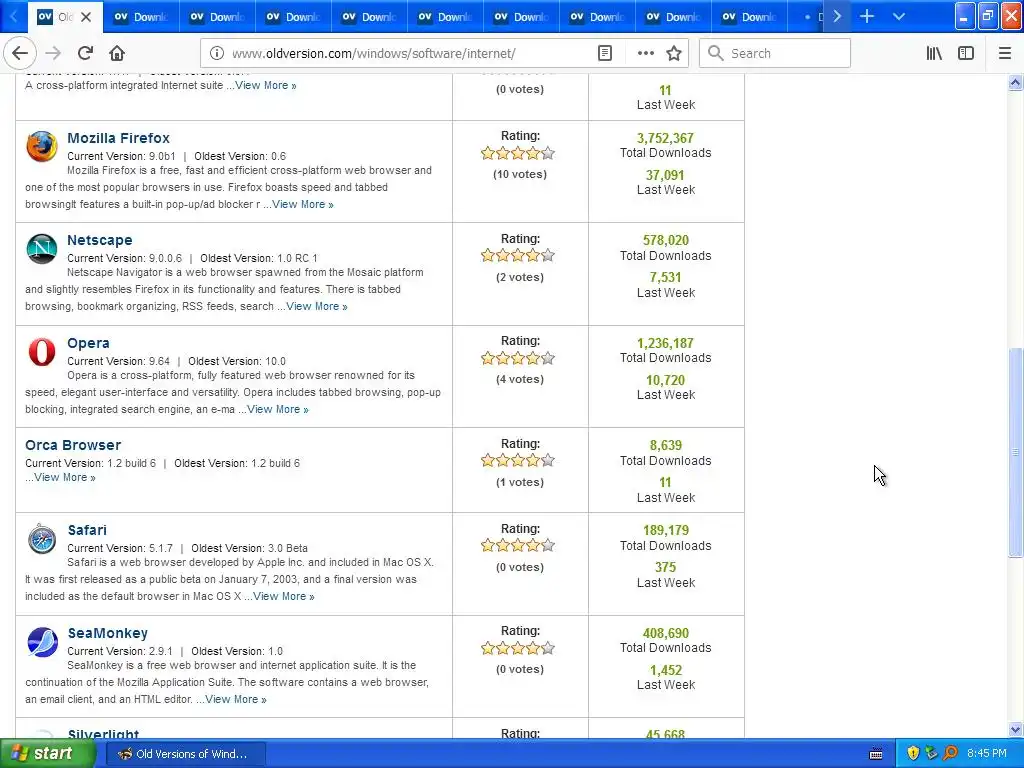Switch to the fourth browser tab

click(292, 17)
